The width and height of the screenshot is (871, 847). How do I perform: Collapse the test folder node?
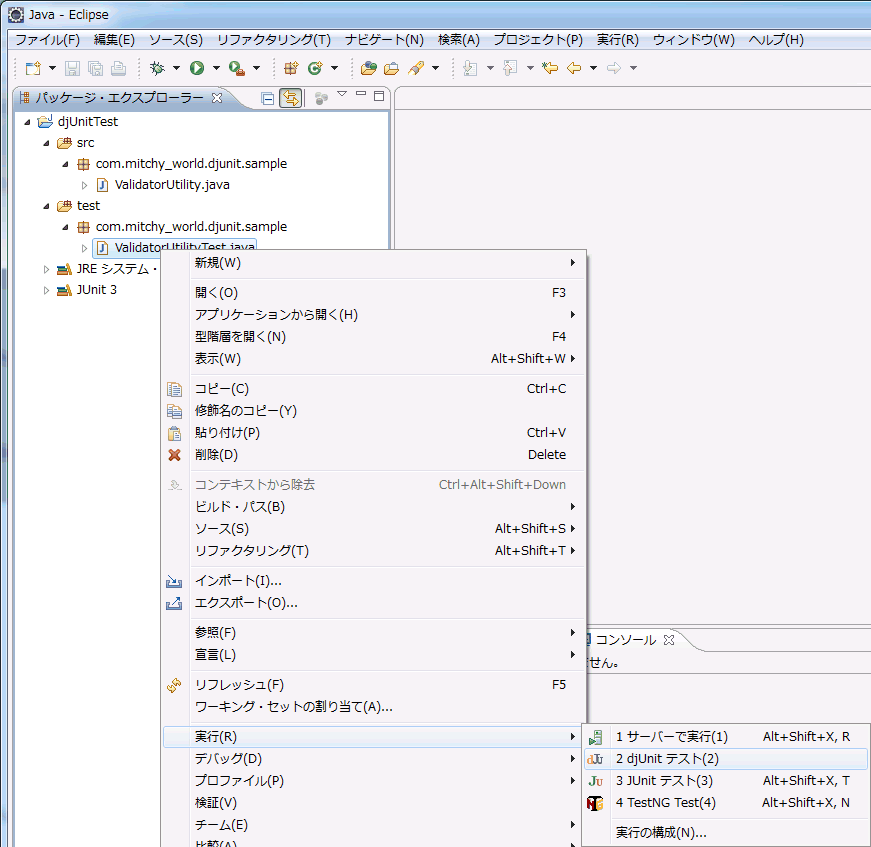(x=47, y=206)
